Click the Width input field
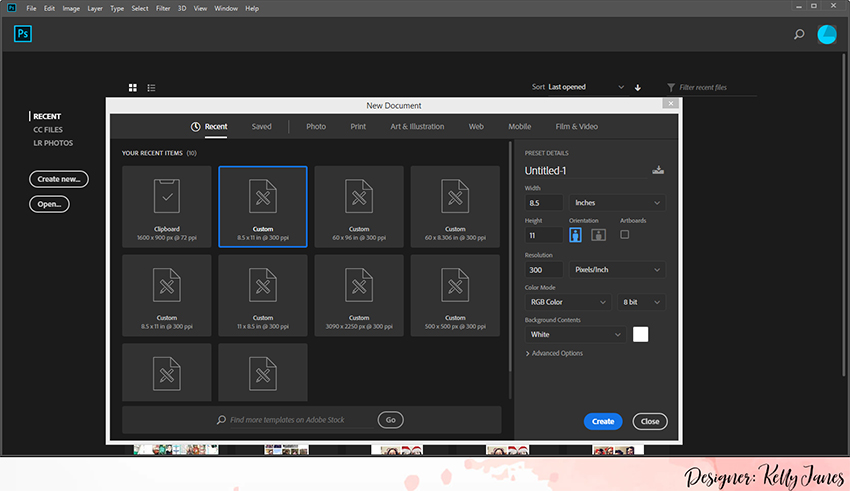Viewport: 850px width, 491px height. [544, 203]
